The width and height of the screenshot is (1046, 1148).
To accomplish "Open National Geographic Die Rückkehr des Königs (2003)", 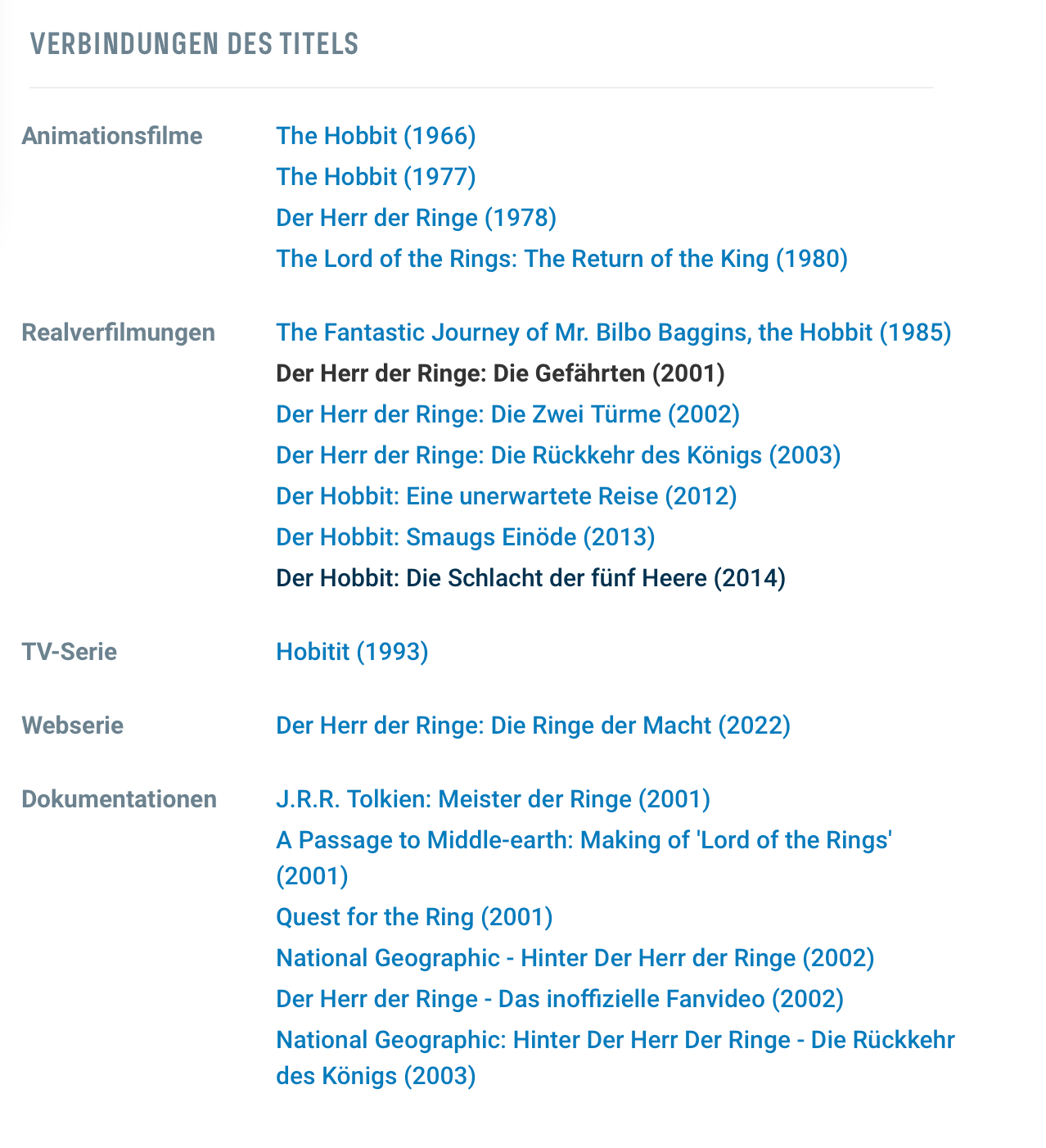I will [615, 1058].
